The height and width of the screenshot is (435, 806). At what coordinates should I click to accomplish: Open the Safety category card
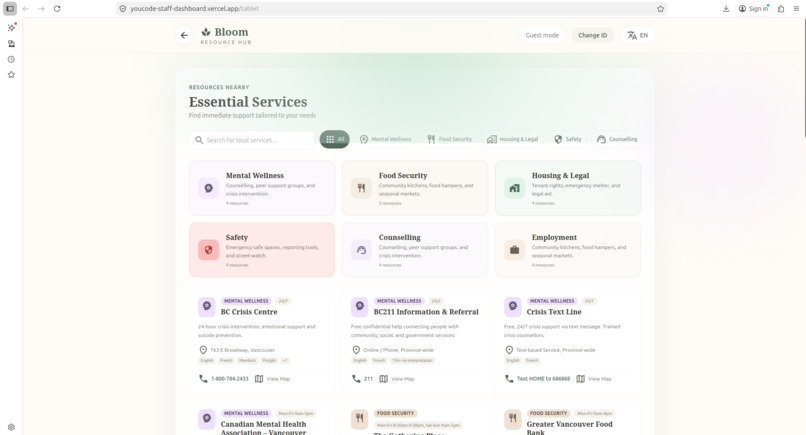(262, 250)
